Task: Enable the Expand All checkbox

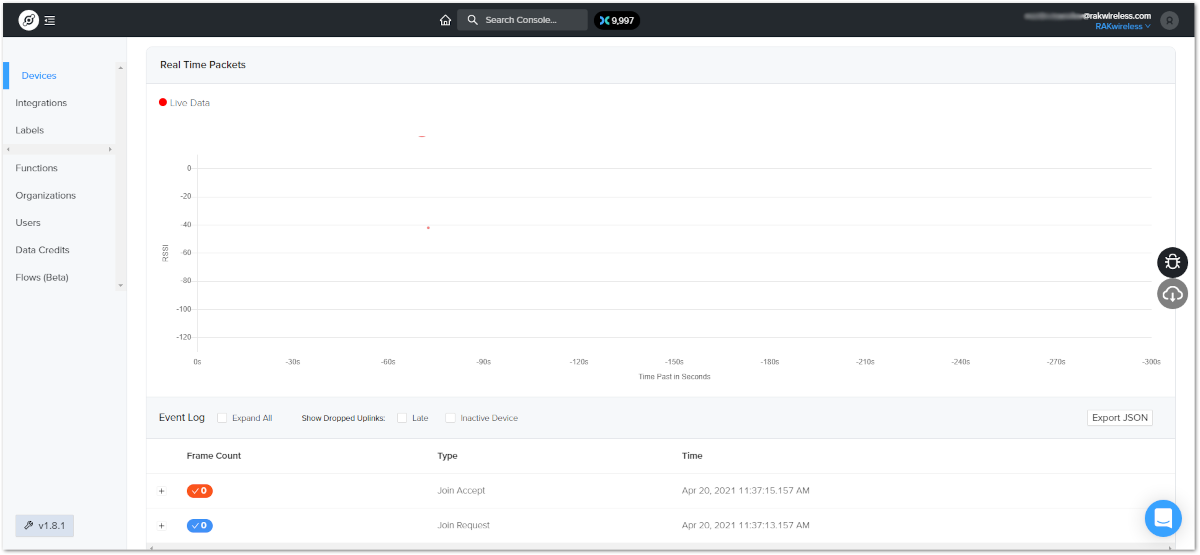Action: pyautogui.click(x=222, y=418)
